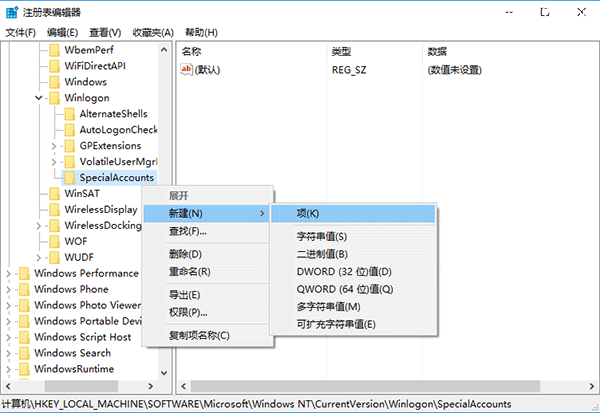This screenshot has width=600, height=413.
Task: Click the VolatileUserMgr folder icon
Action: coord(70,162)
